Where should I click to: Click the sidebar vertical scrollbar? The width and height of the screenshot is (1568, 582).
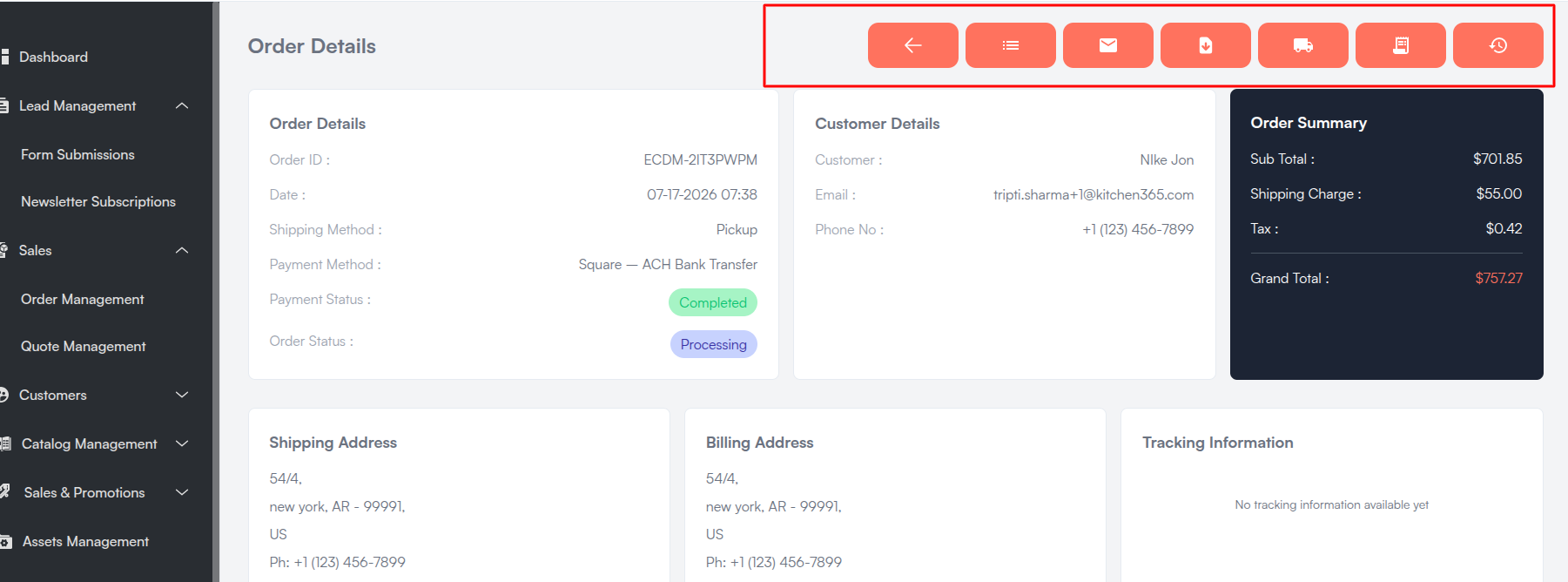(x=216, y=291)
